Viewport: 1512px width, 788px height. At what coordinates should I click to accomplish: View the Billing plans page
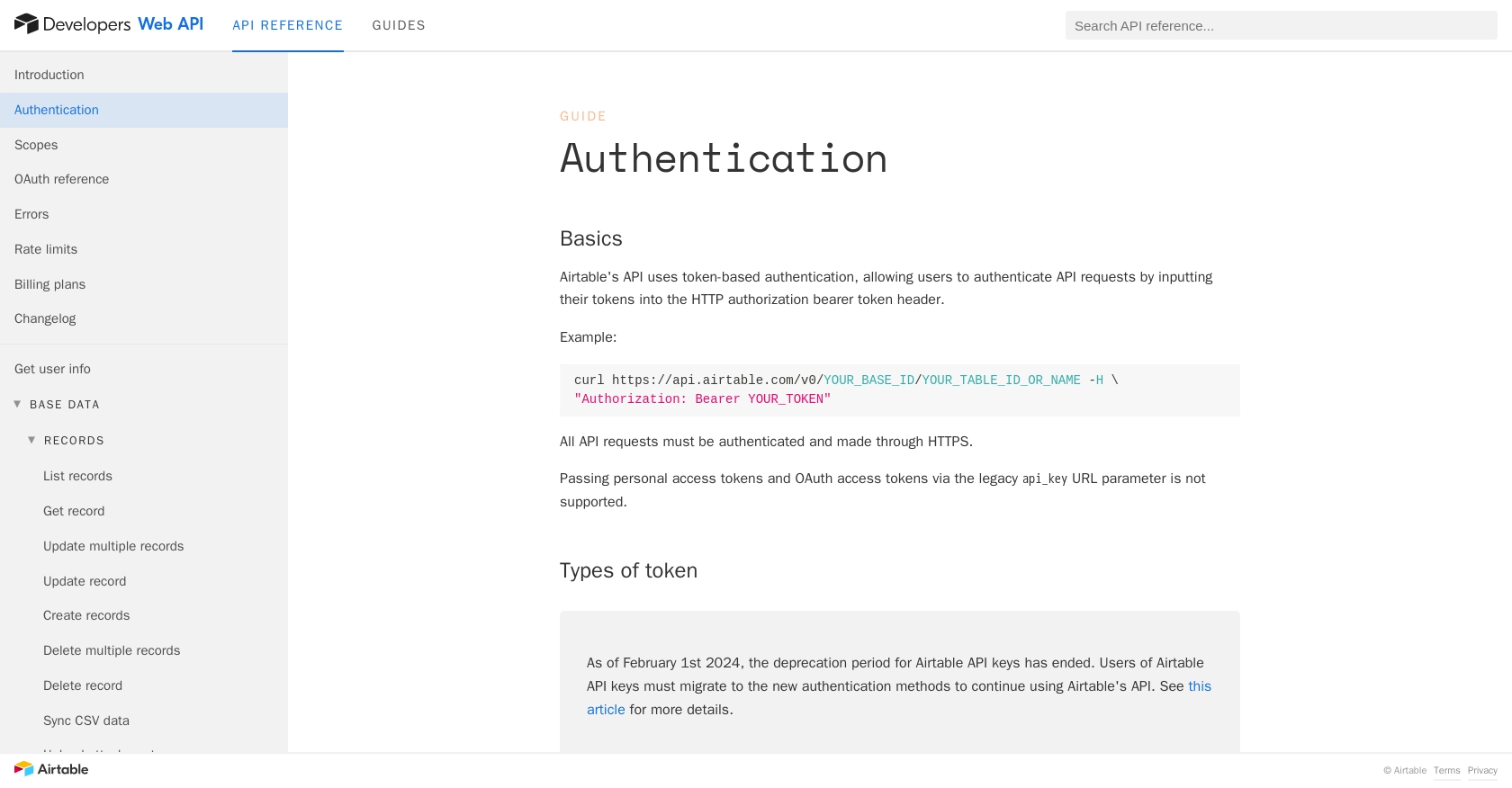144,284
